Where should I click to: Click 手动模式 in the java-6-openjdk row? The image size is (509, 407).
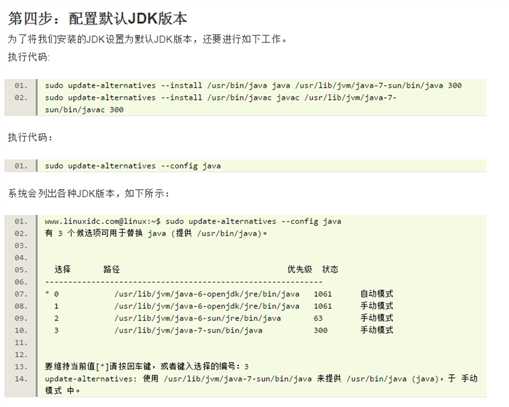click(377, 306)
